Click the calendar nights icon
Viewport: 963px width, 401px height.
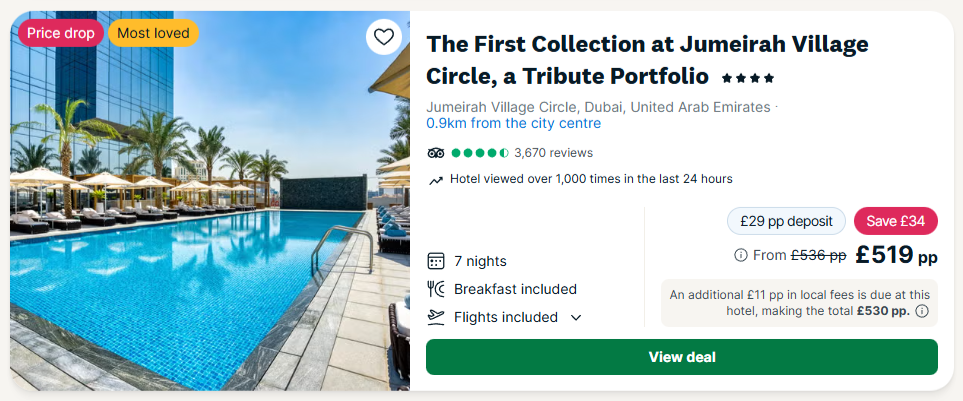coord(436,261)
